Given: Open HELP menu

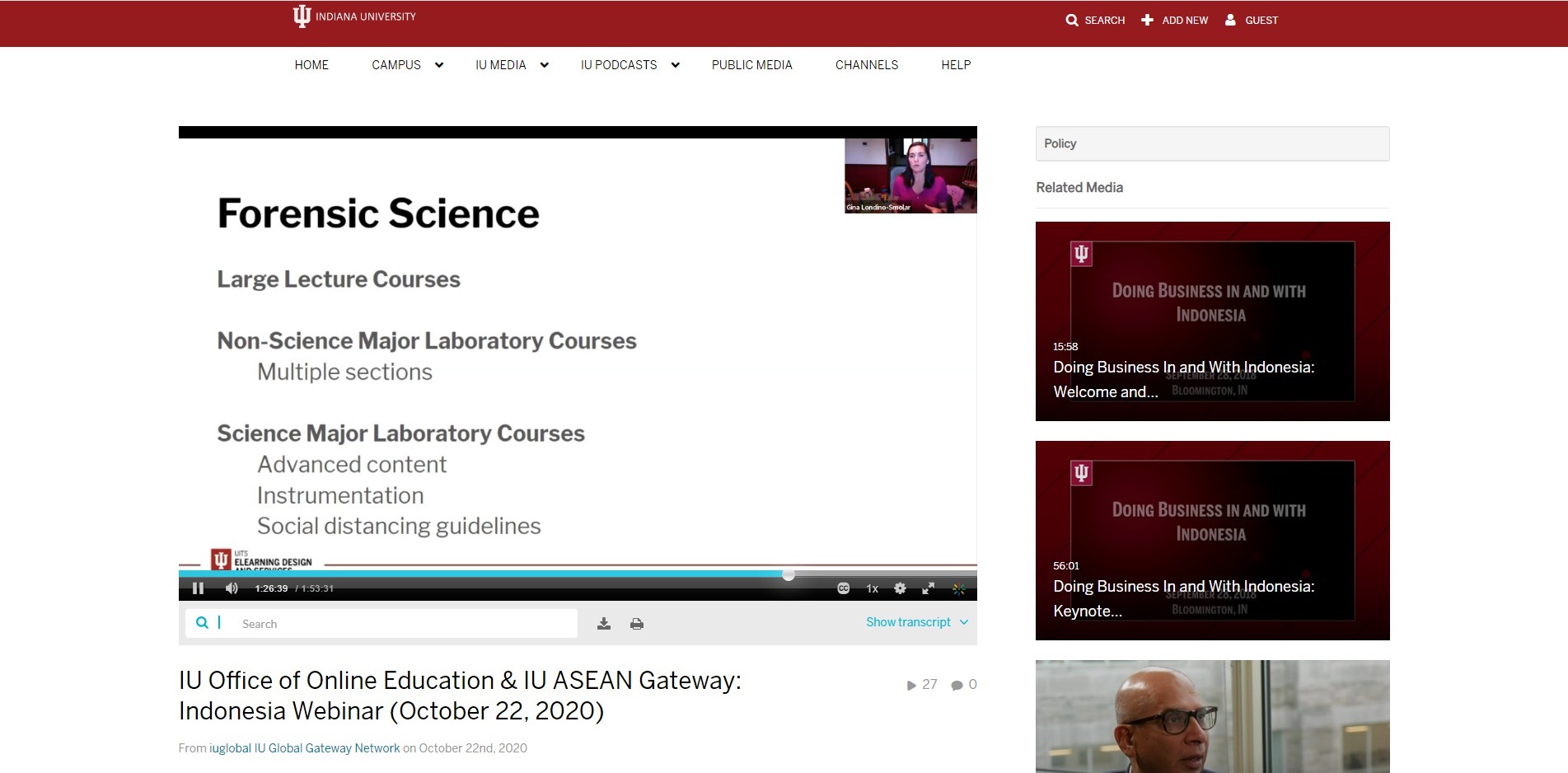Looking at the screenshot, I should click(956, 65).
